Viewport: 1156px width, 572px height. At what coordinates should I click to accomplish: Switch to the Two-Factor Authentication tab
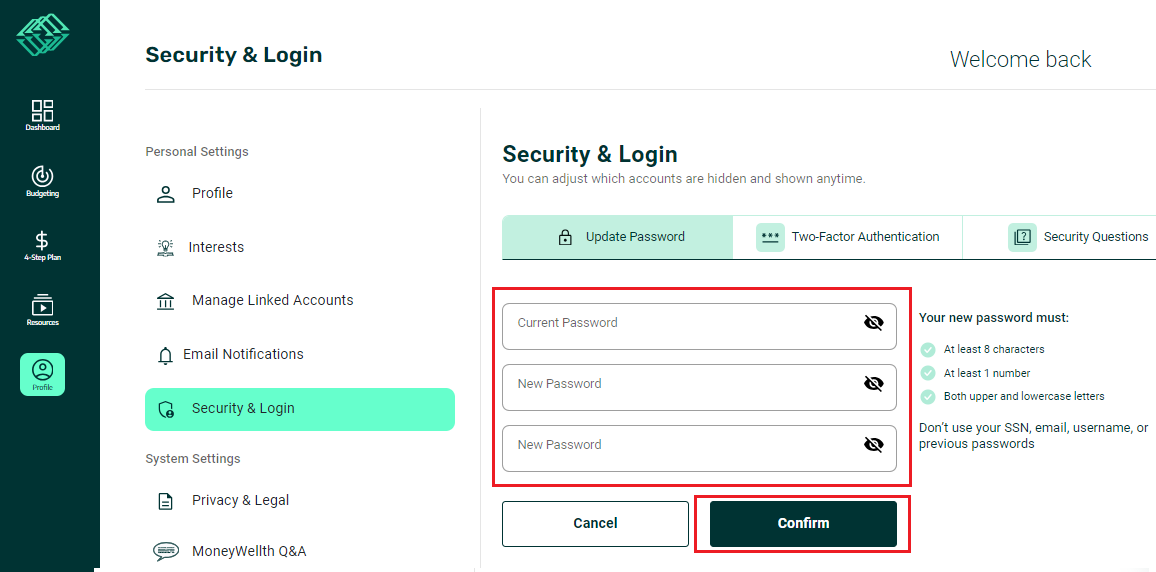click(847, 237)
